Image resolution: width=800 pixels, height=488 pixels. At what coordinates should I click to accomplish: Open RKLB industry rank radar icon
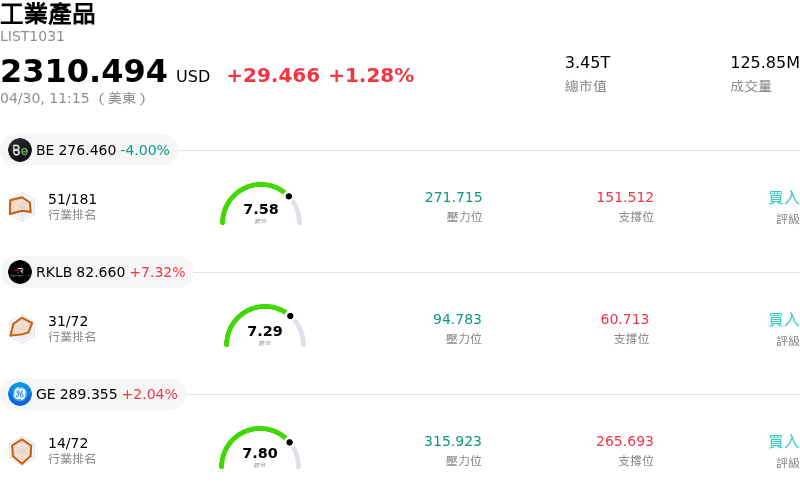point(21,328)
